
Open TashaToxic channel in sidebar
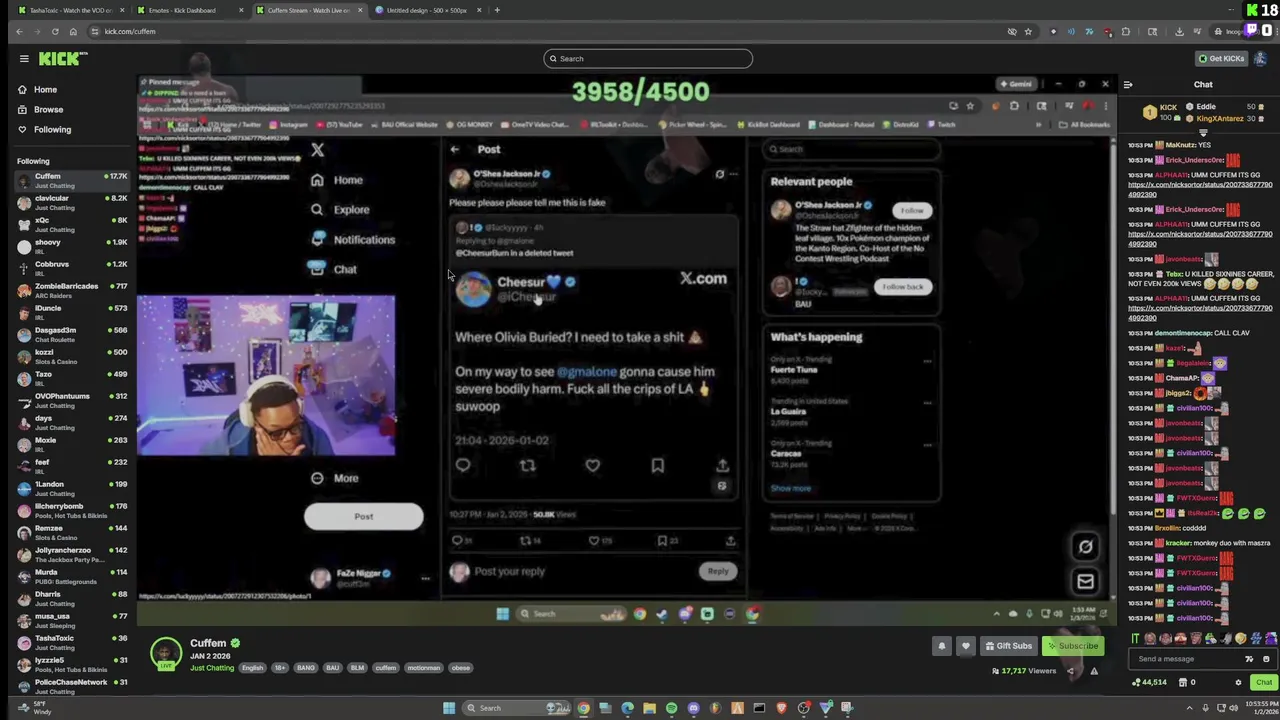[72, 642]
